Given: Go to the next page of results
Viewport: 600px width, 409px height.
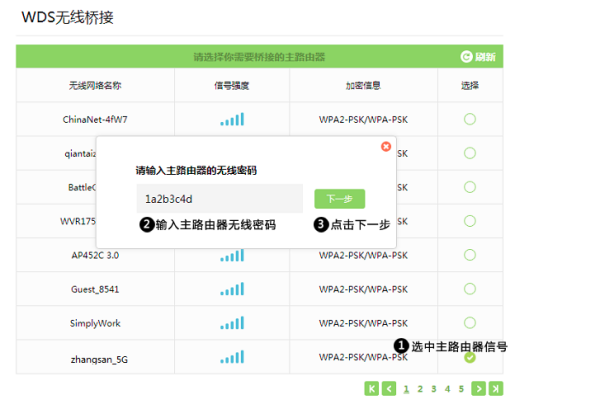Looking at the screenshot, I should point(479,388).
